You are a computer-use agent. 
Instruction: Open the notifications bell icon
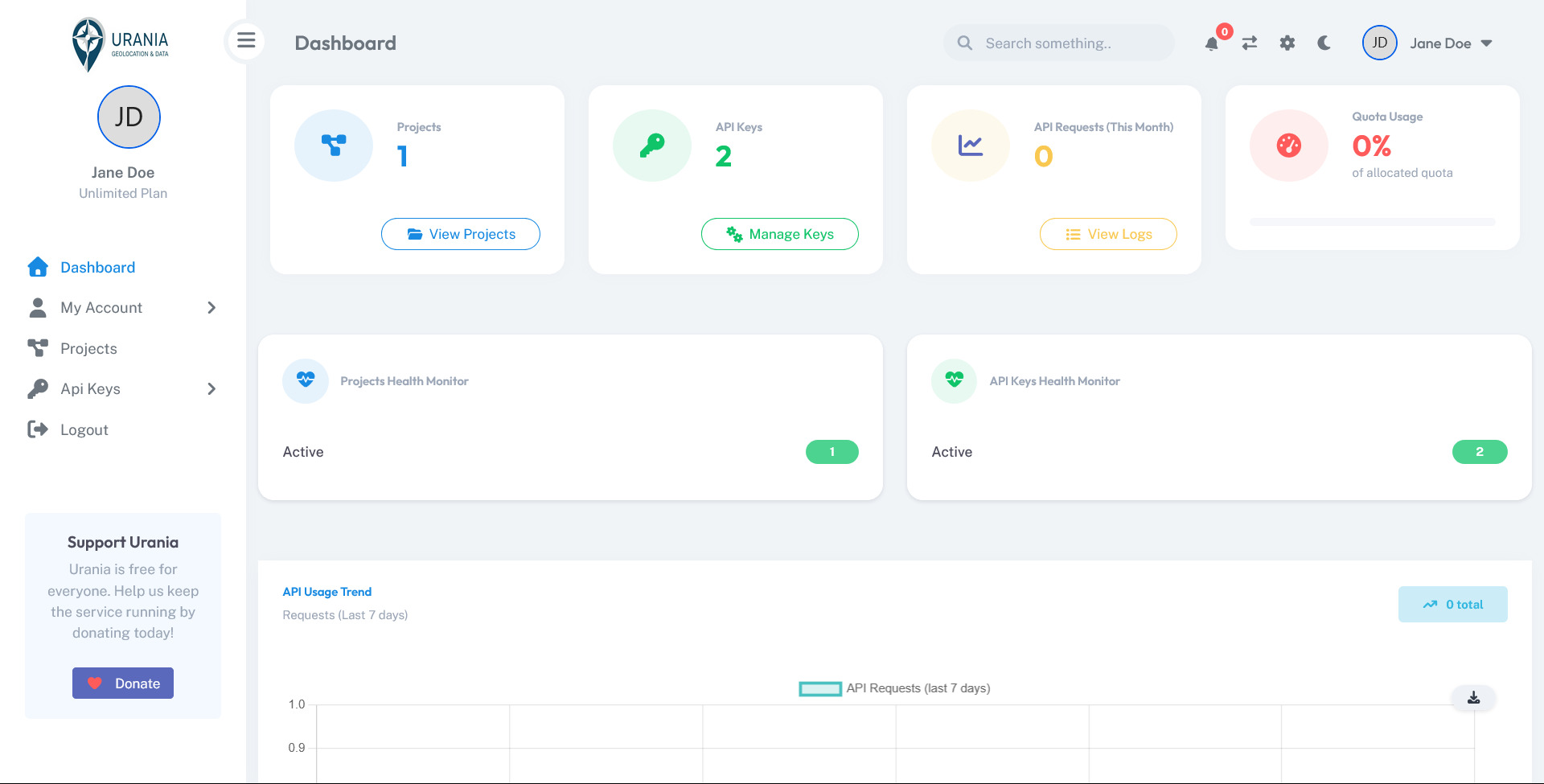point(1211,43)
